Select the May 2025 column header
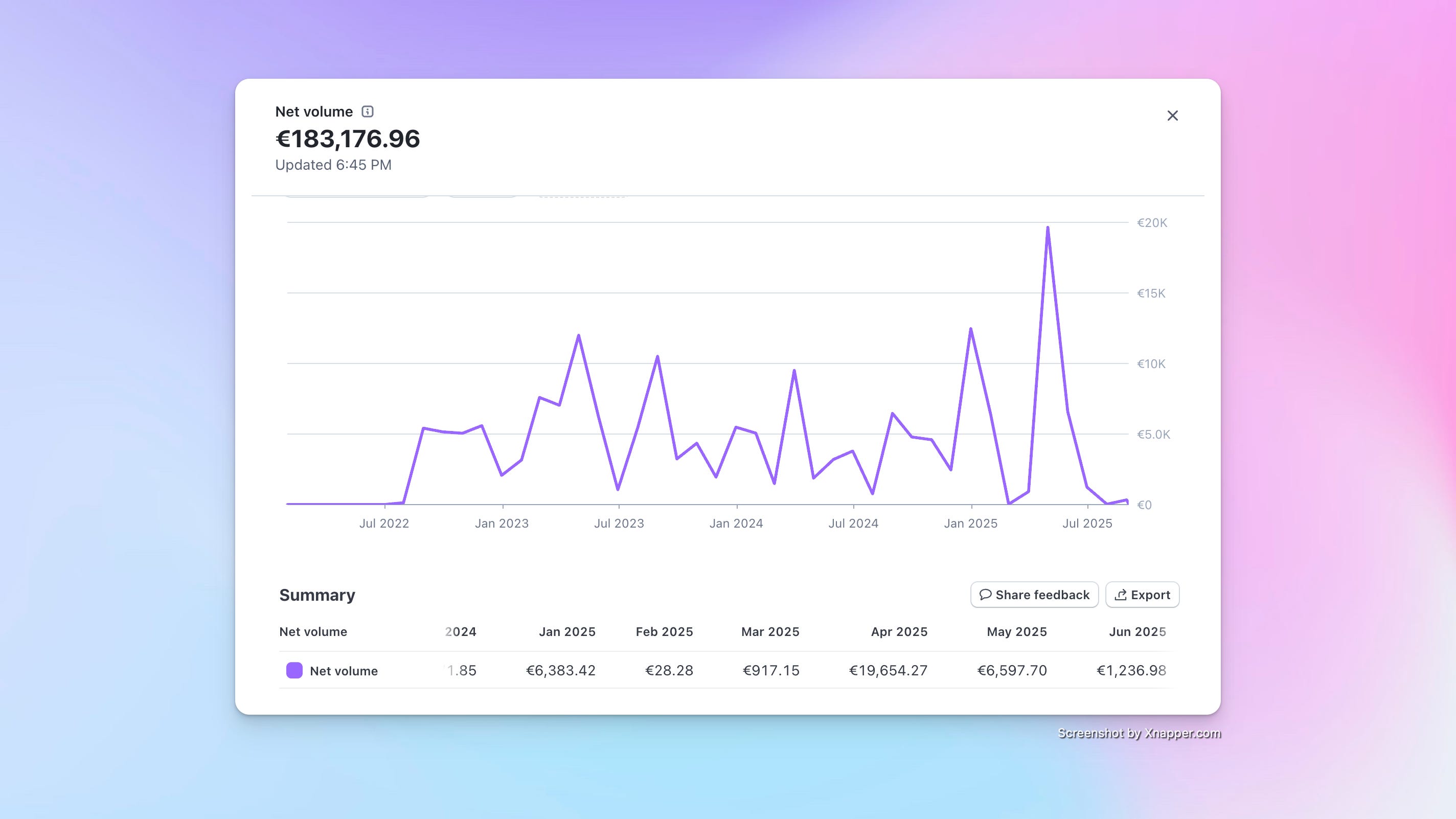Image resolution: width=1456 pixels, height=819 pixels. tap(1016, 631)
